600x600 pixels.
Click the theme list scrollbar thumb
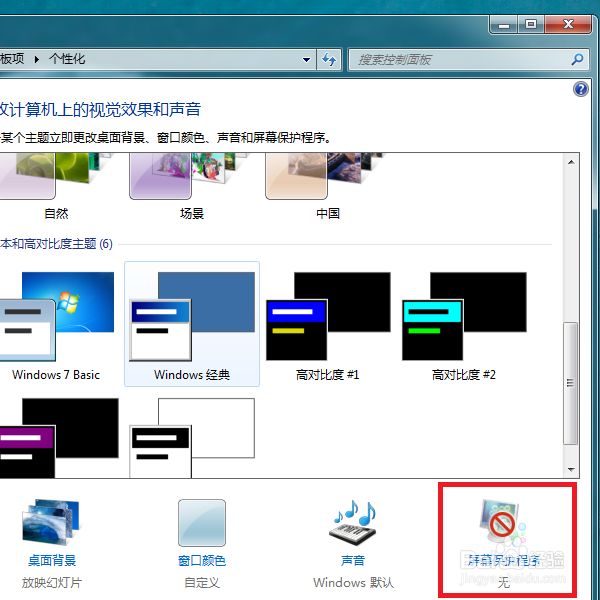pos(571,383)
